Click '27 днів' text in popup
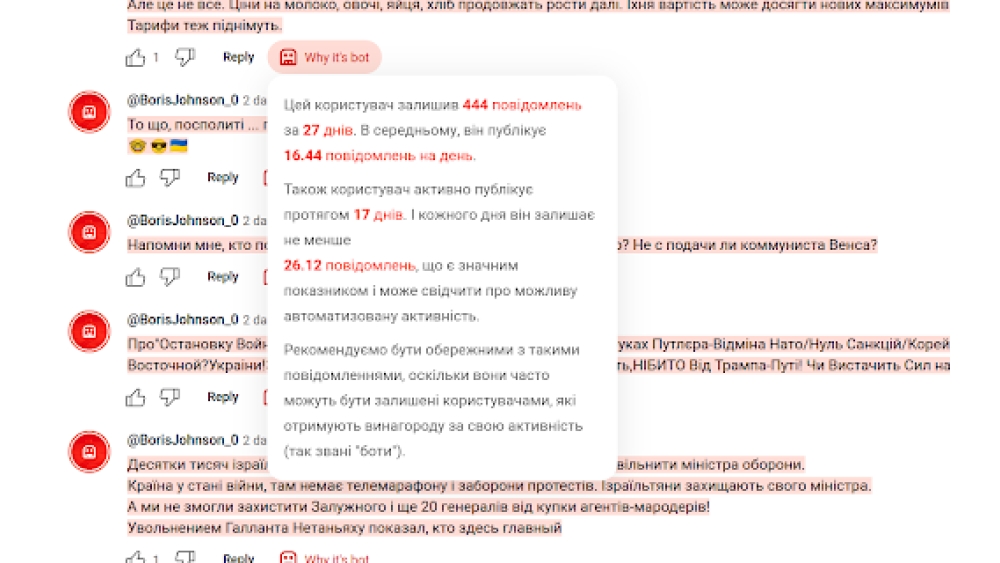 point(328,130)
